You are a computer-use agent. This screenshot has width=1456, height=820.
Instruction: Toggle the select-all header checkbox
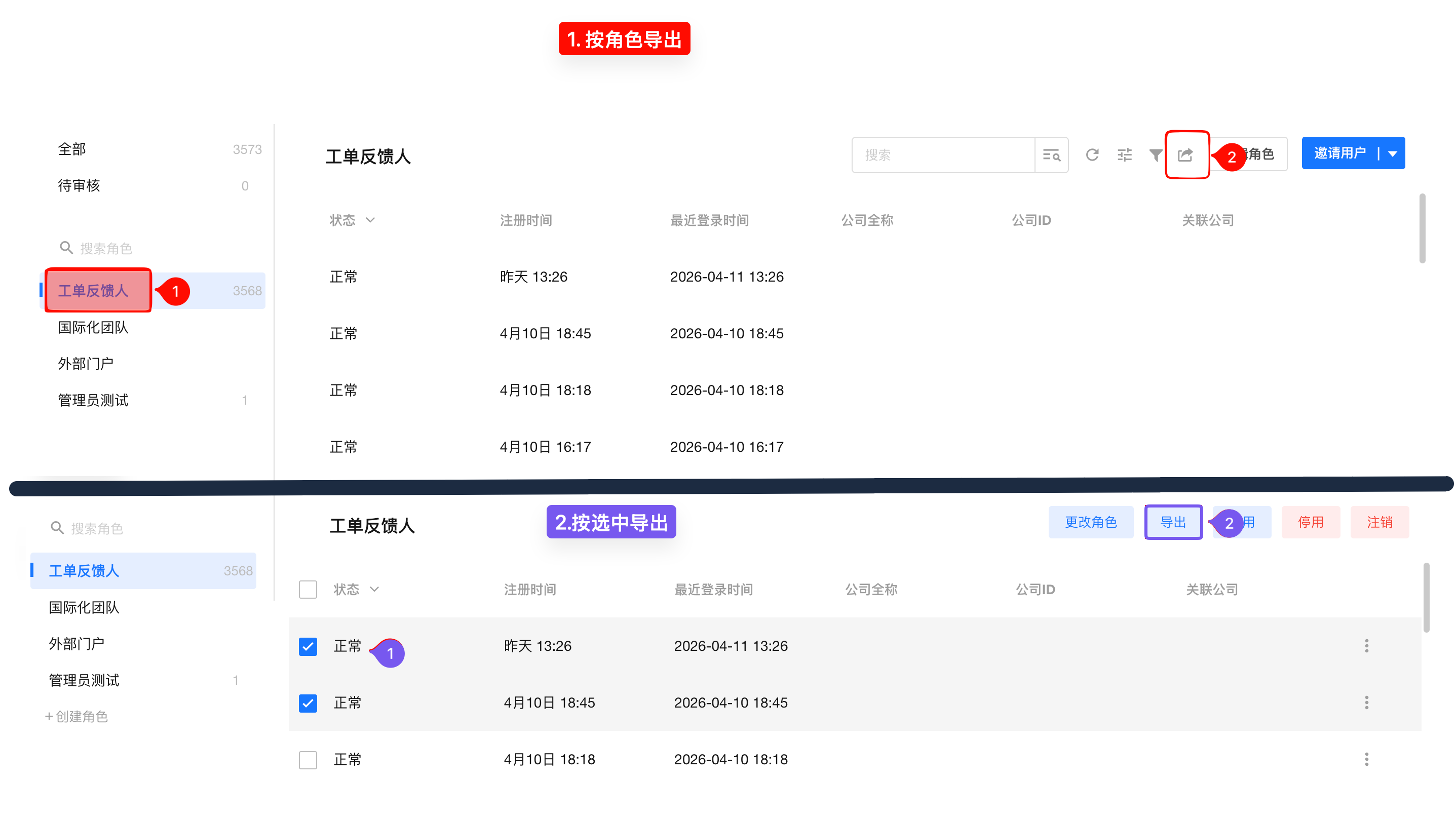point(308,590)
